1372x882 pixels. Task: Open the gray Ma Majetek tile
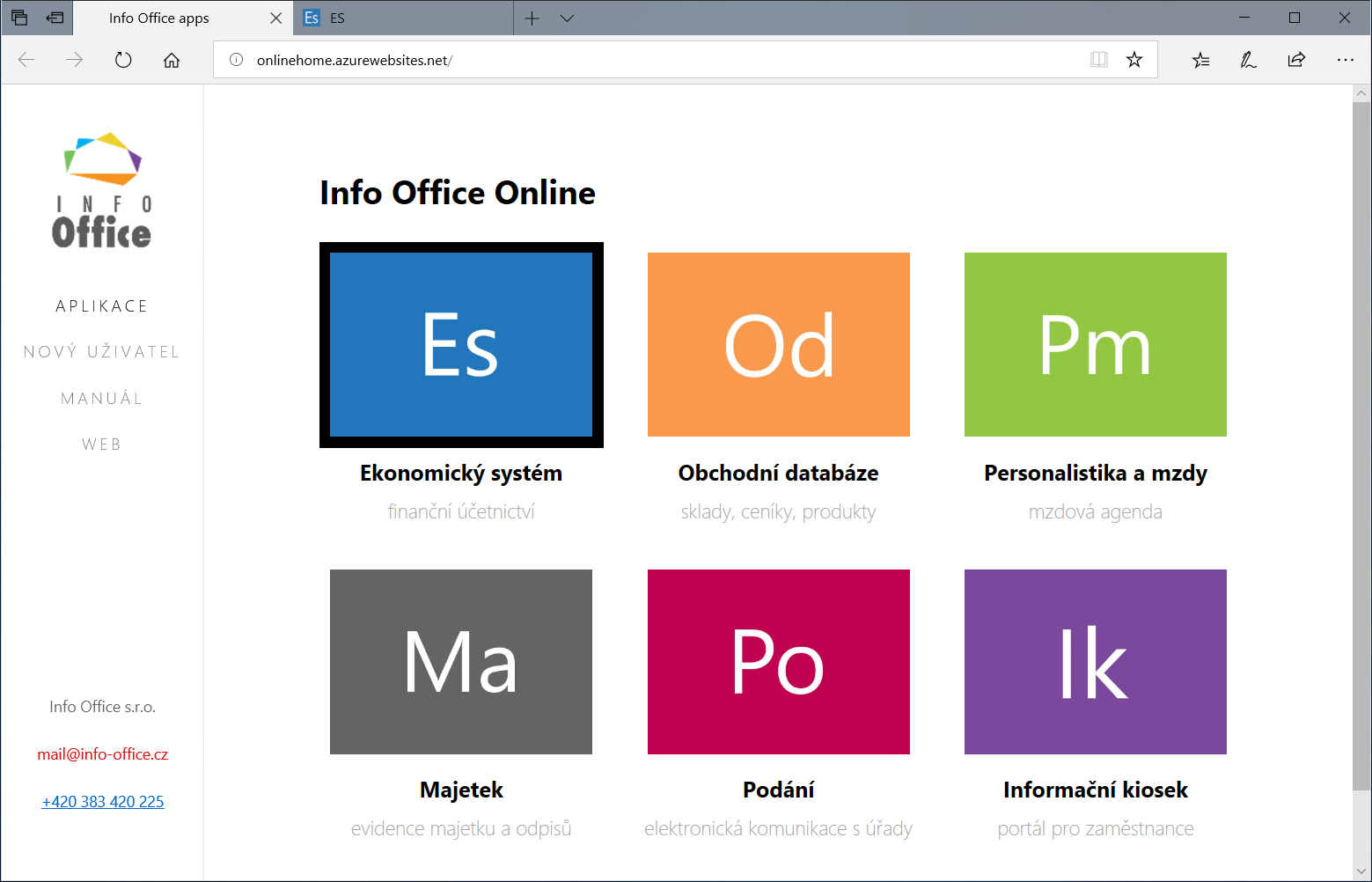point(461,661)
